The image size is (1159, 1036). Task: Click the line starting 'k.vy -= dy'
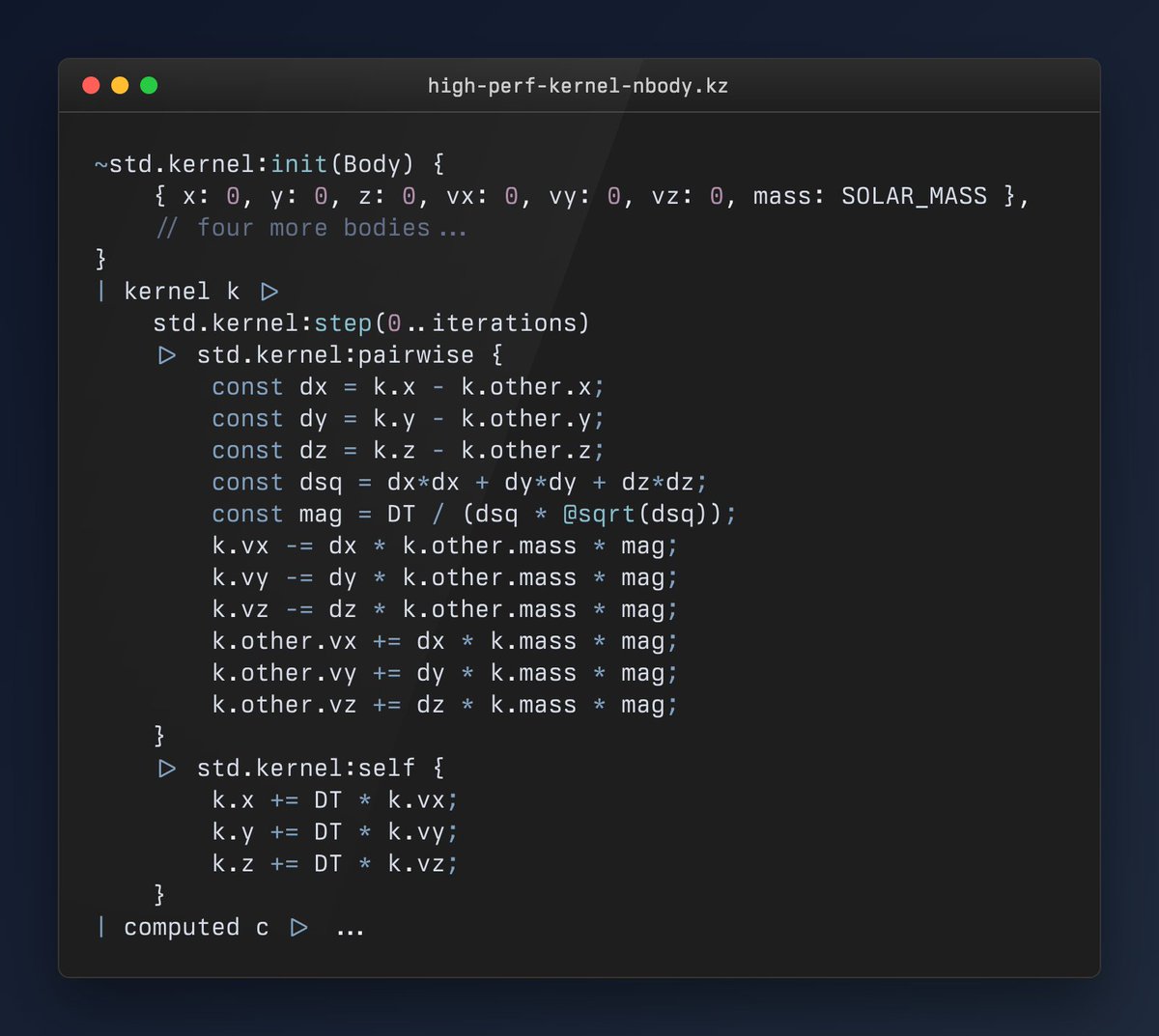click(445, 578)
